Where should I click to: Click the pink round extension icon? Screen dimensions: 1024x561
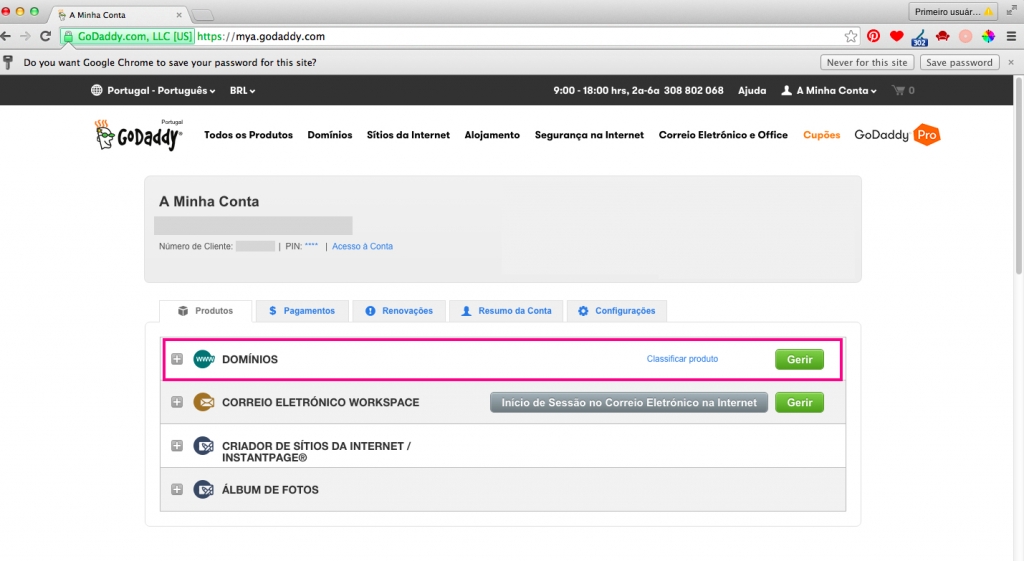(x=965, y=37)
